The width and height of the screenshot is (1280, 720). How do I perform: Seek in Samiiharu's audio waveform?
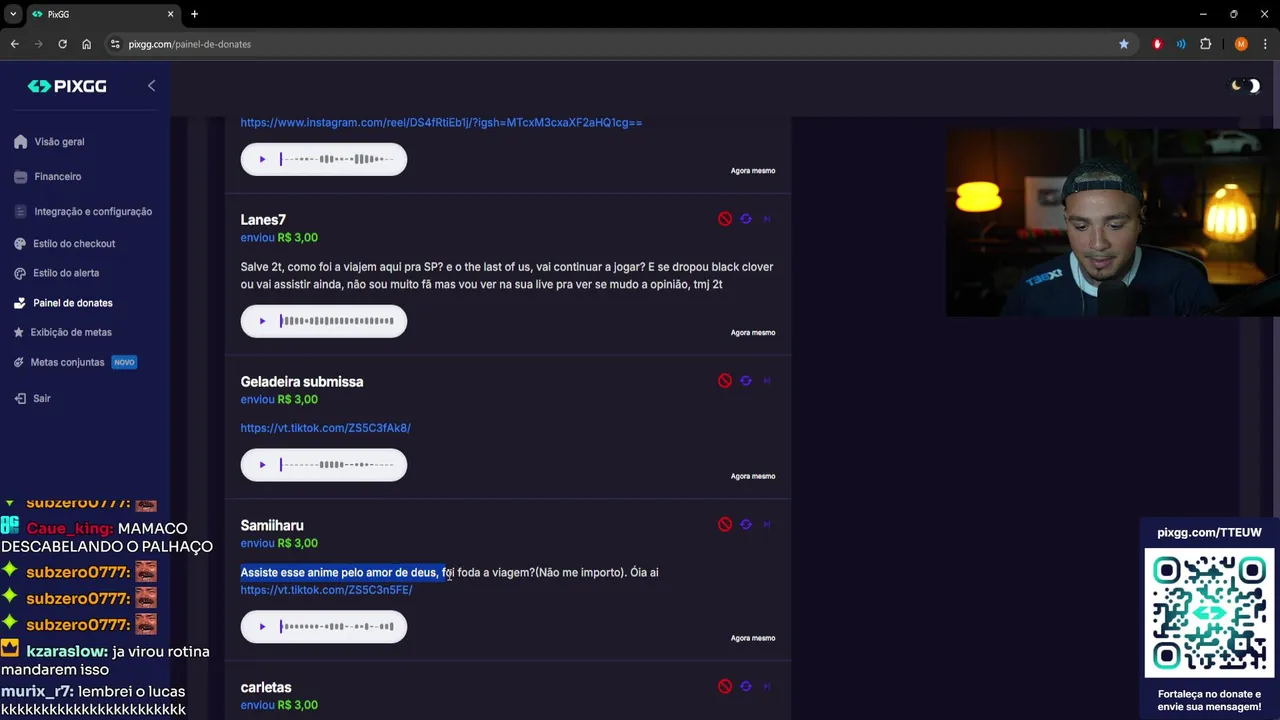click(x=337, y=627)
